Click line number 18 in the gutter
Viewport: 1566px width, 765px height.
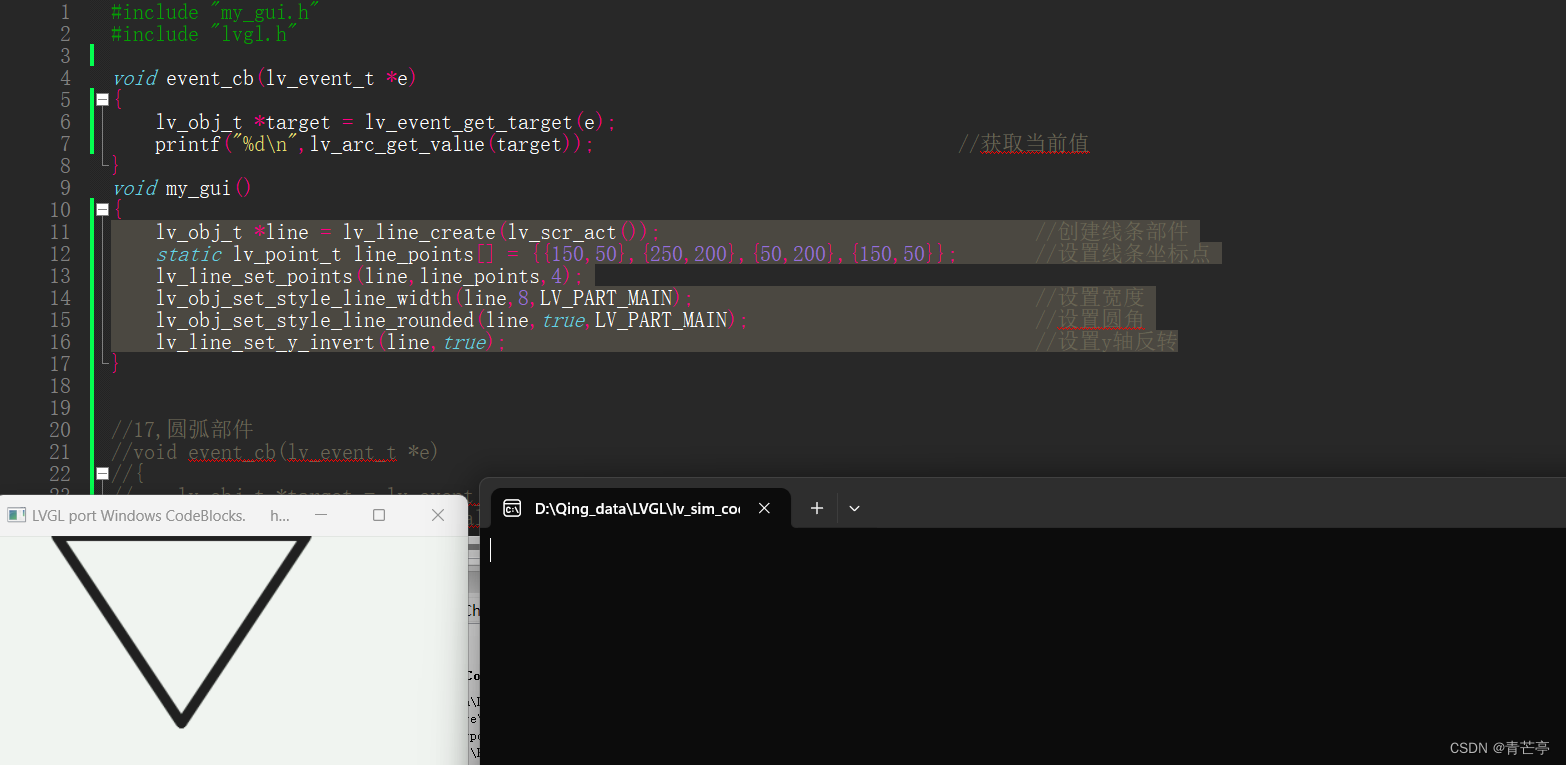[x=60, y=386]
